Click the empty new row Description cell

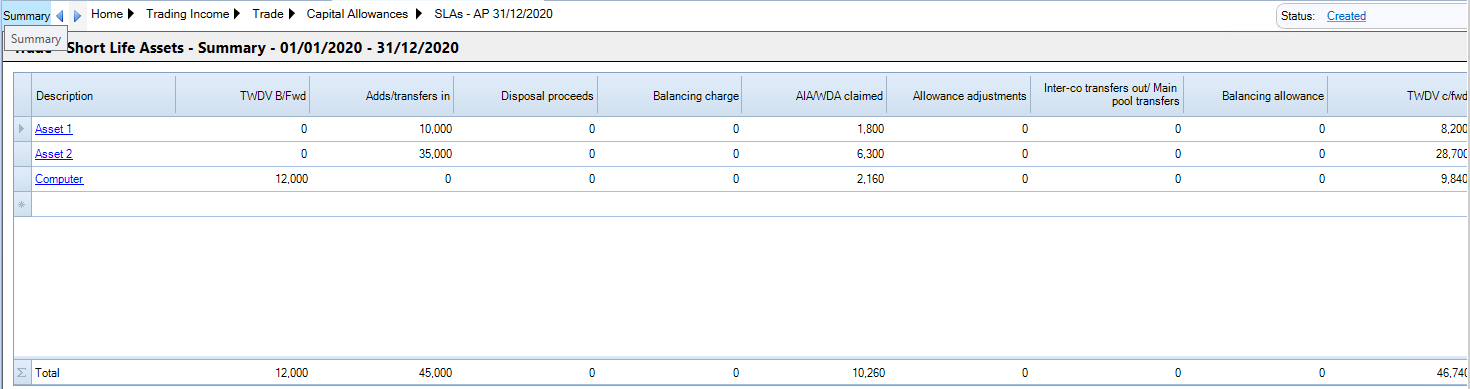point(104,204)
